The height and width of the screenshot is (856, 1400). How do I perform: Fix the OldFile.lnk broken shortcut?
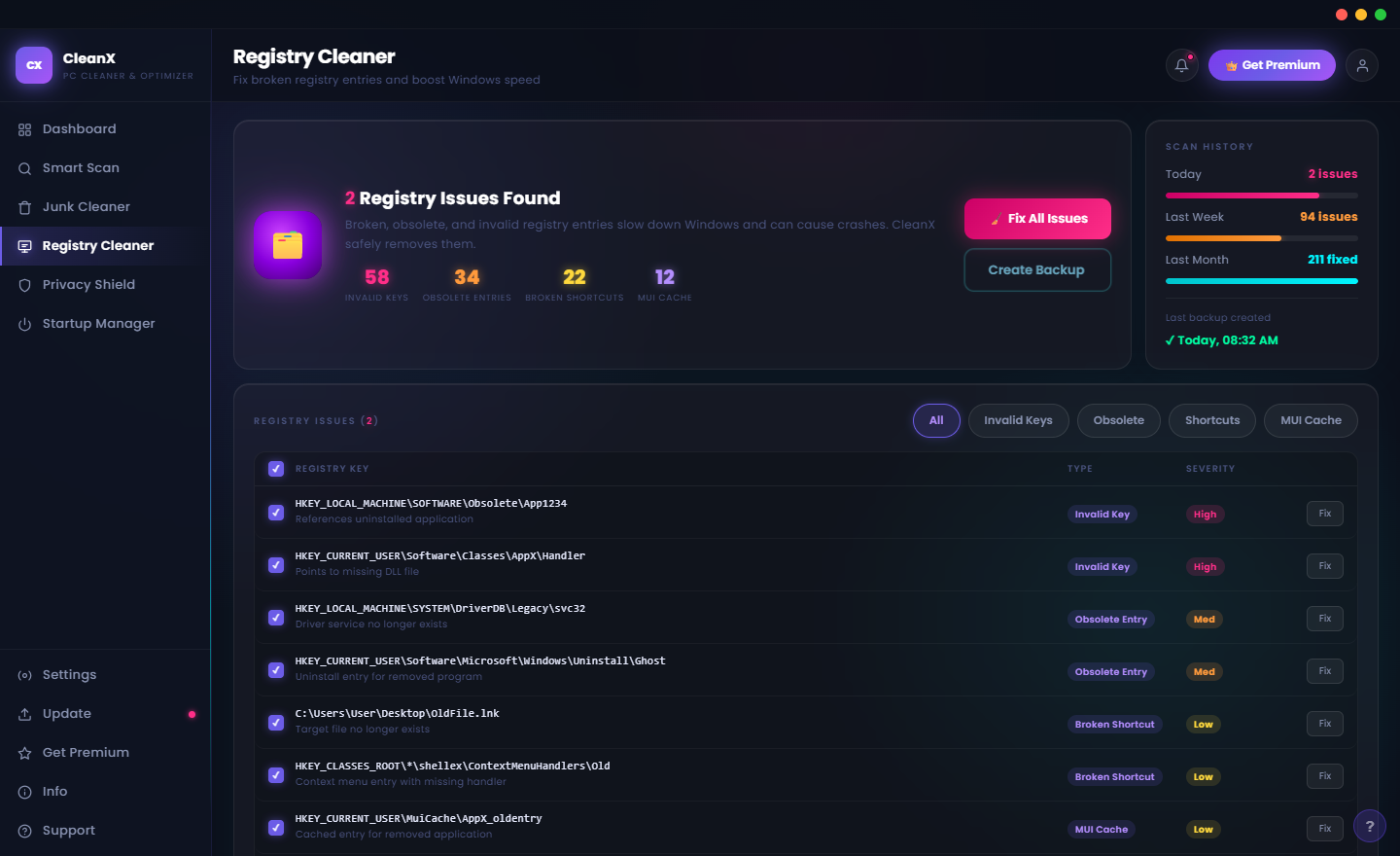pyautogui.click(x=1325, y=724)
